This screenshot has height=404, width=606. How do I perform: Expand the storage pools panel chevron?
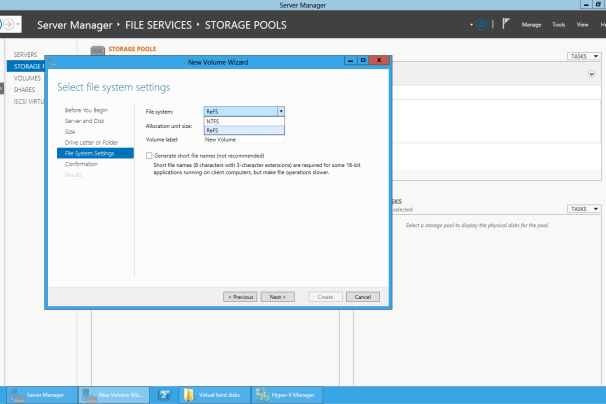point(591,74)
